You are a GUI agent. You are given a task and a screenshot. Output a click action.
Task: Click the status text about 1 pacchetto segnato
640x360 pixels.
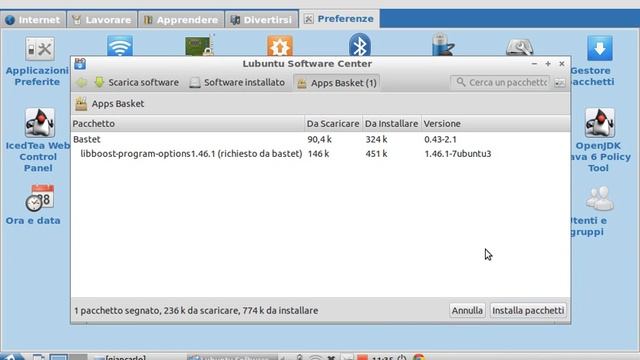pyautogui.click(x=196, y=311)
